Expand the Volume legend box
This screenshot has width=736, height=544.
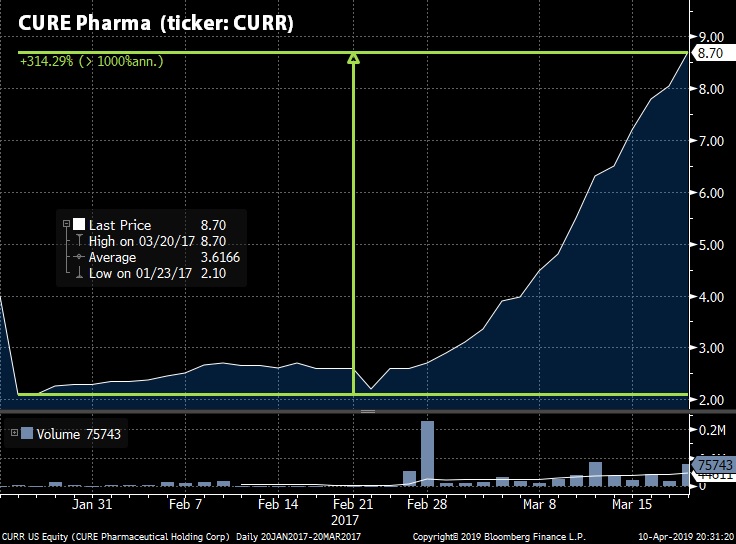pos(13,433)
